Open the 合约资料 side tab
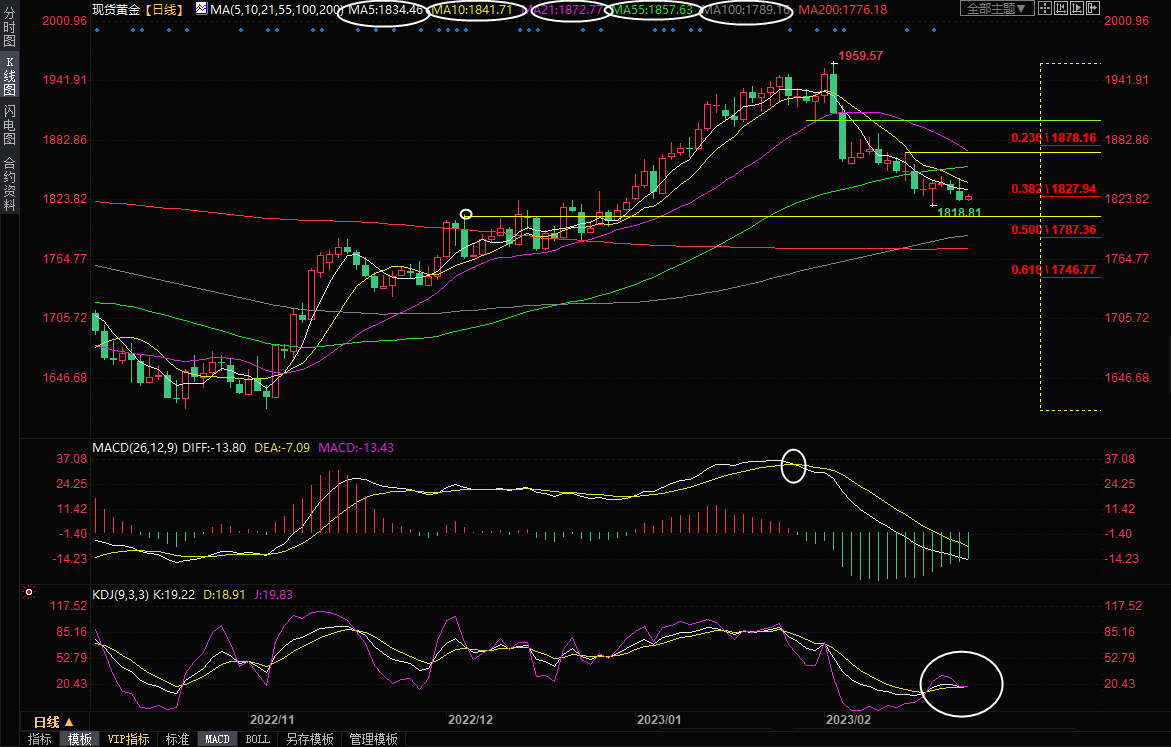 tap(10, 184)
